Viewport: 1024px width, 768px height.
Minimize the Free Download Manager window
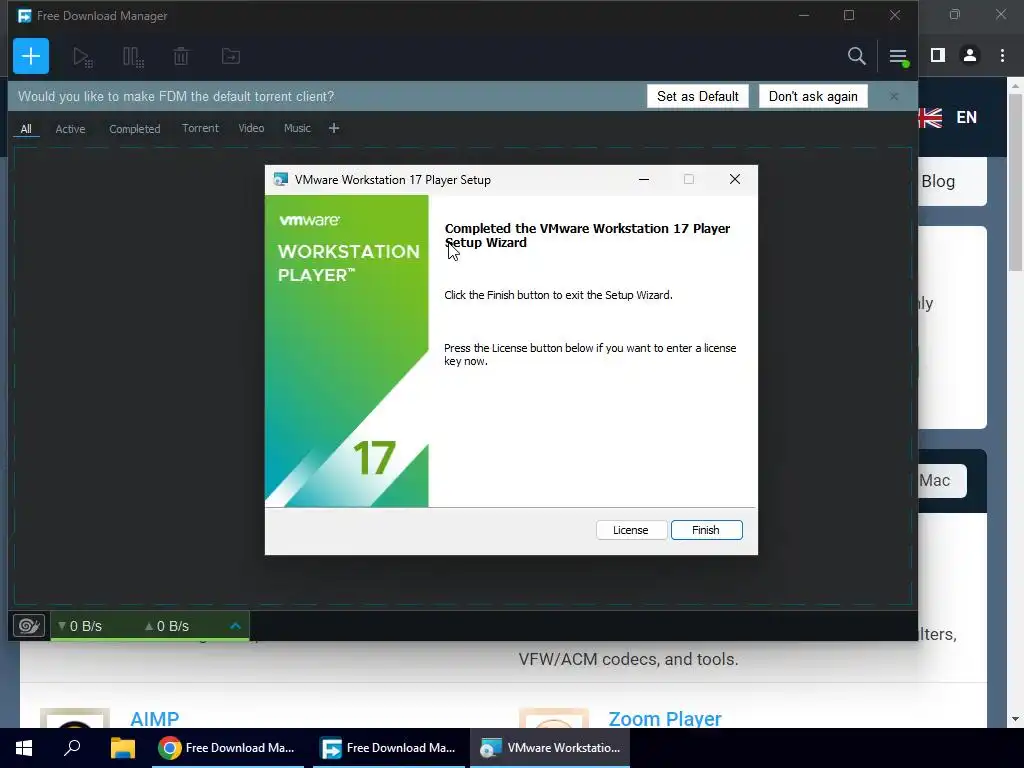tap(804, 15)
